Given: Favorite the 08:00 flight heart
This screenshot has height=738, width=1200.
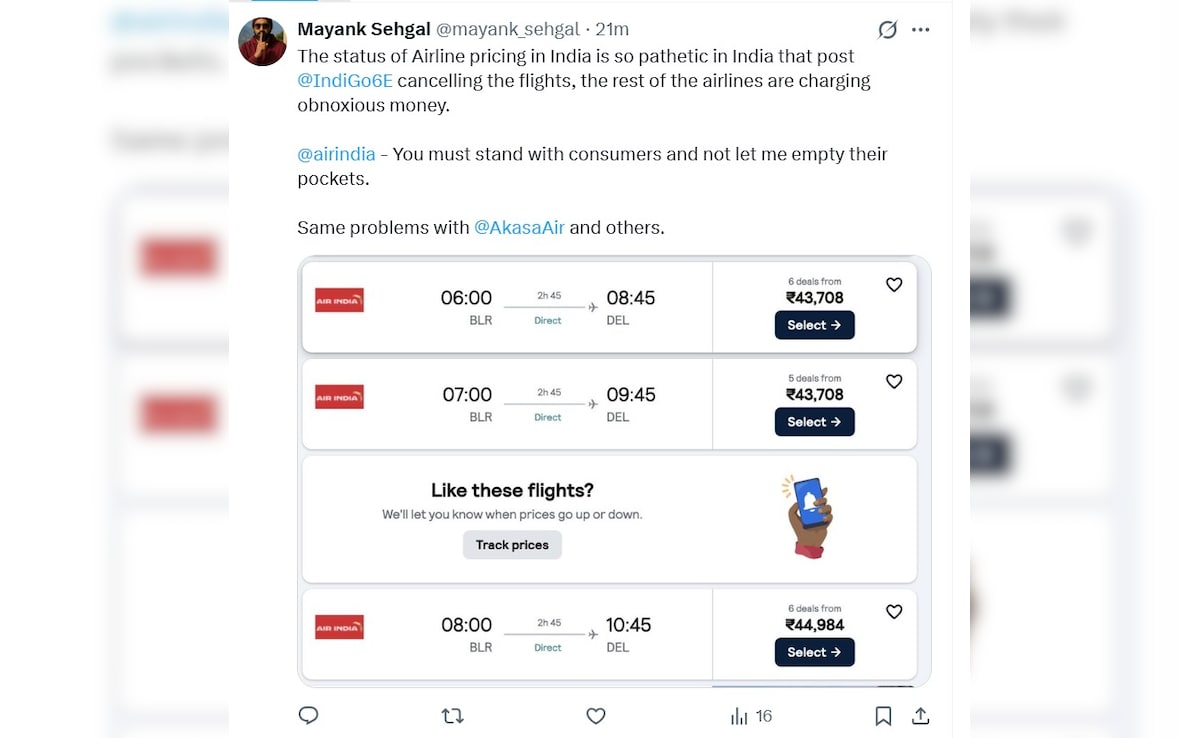Looking at the screenshot, I should point(894,612).
